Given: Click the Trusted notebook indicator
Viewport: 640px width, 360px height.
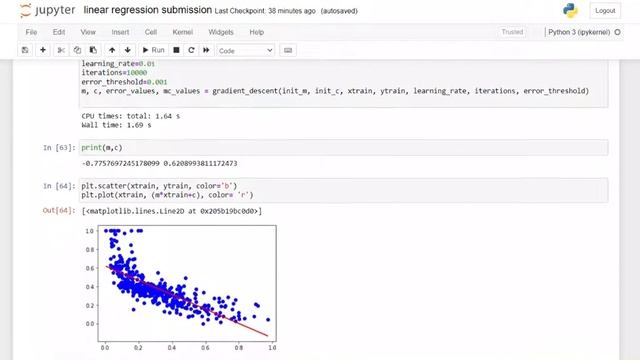Looking at the screenshot, I should [512, 32].
